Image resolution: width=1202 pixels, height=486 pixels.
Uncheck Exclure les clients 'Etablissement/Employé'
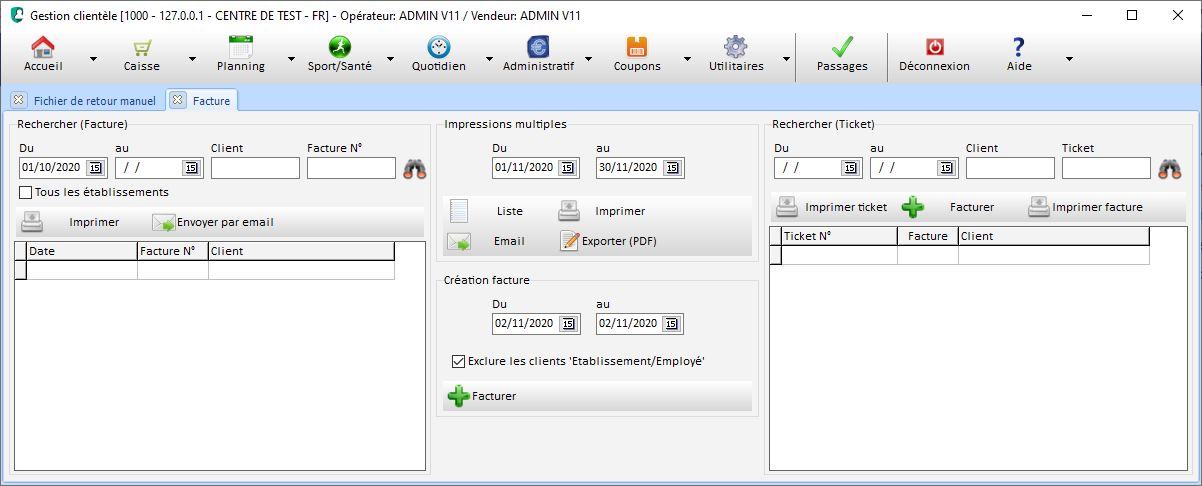459,361
